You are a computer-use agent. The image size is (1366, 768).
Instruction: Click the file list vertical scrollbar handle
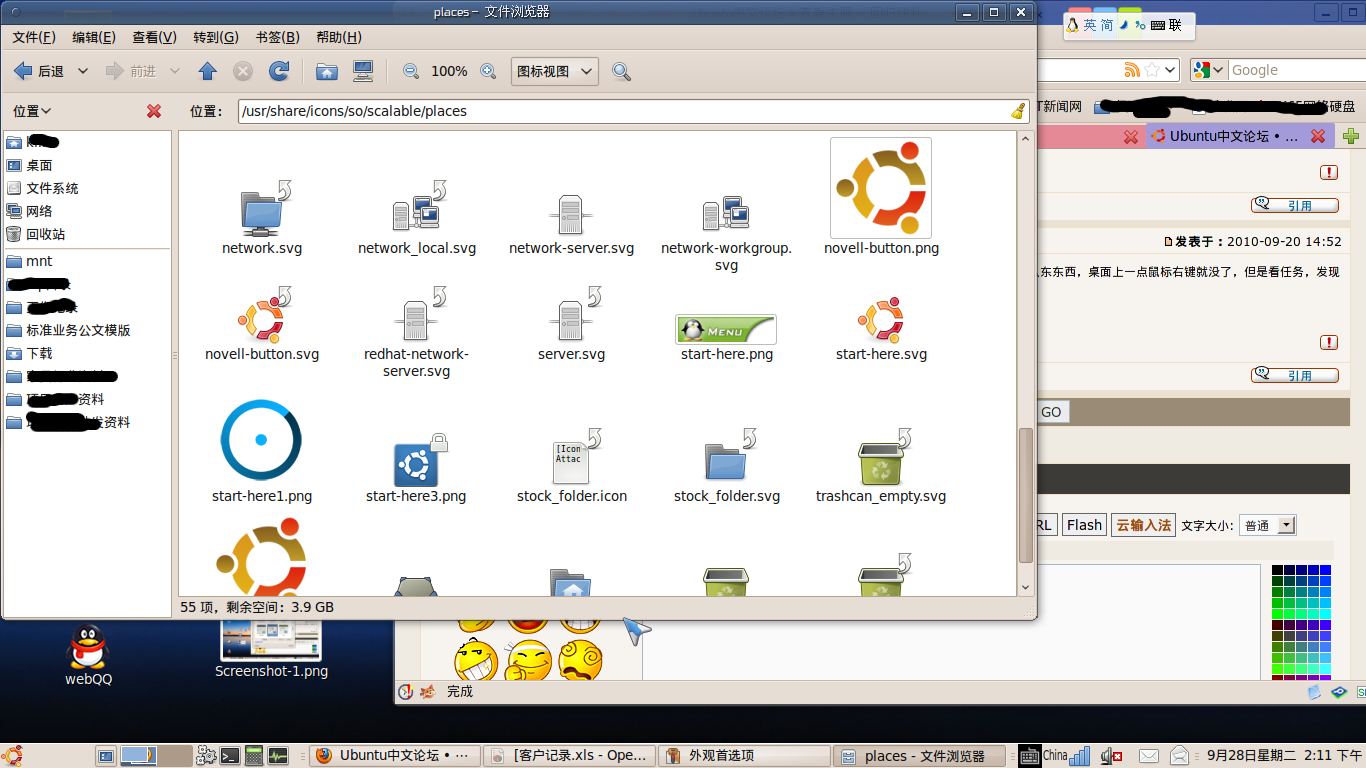click(x=1025, y=496)
